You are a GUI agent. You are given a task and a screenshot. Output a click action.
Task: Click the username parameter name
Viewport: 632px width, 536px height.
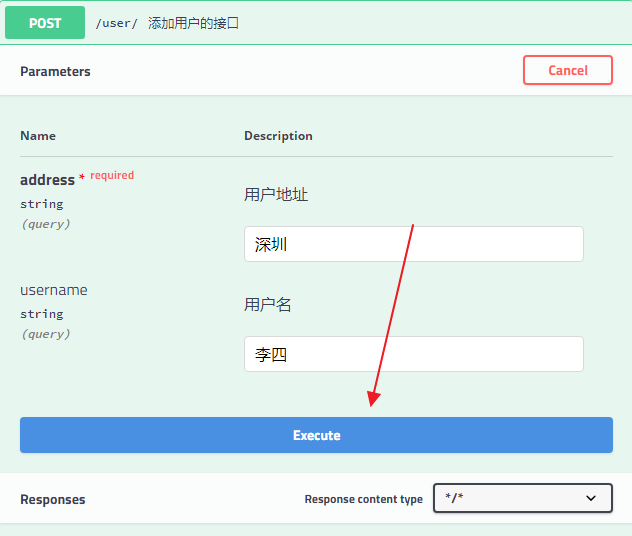click(x=54, y=290)
